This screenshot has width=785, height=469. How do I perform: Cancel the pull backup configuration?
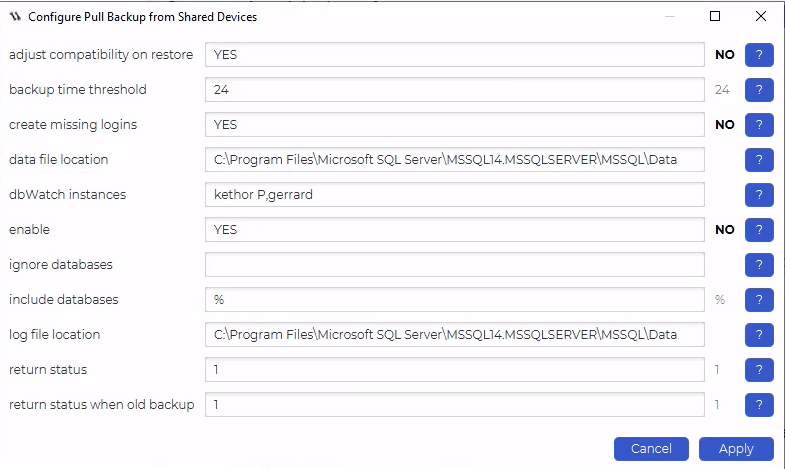point(651,449)
